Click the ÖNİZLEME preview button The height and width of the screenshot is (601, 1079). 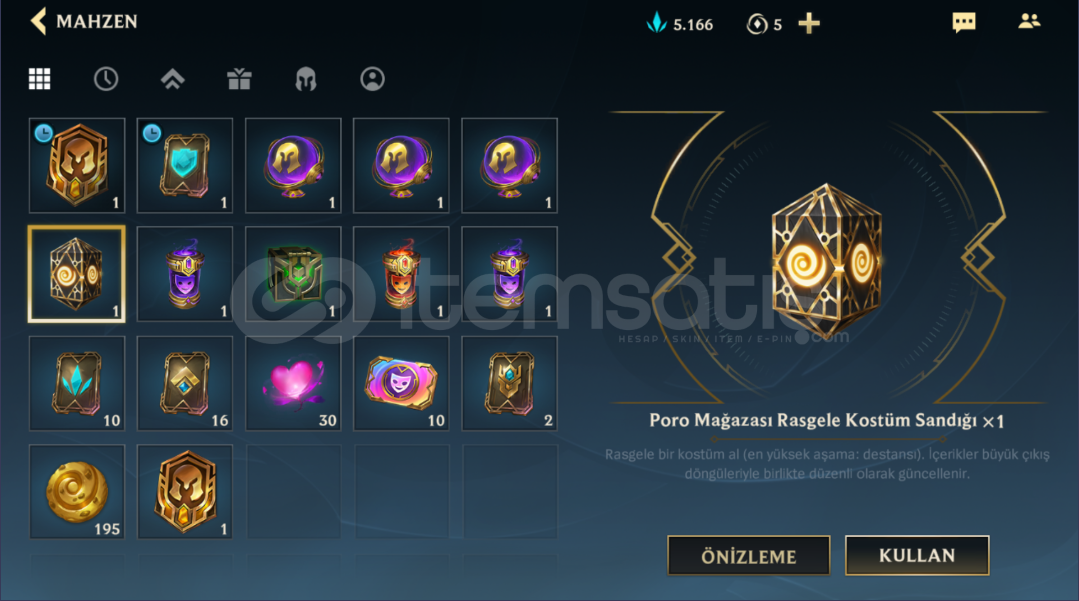coord(749,556)
